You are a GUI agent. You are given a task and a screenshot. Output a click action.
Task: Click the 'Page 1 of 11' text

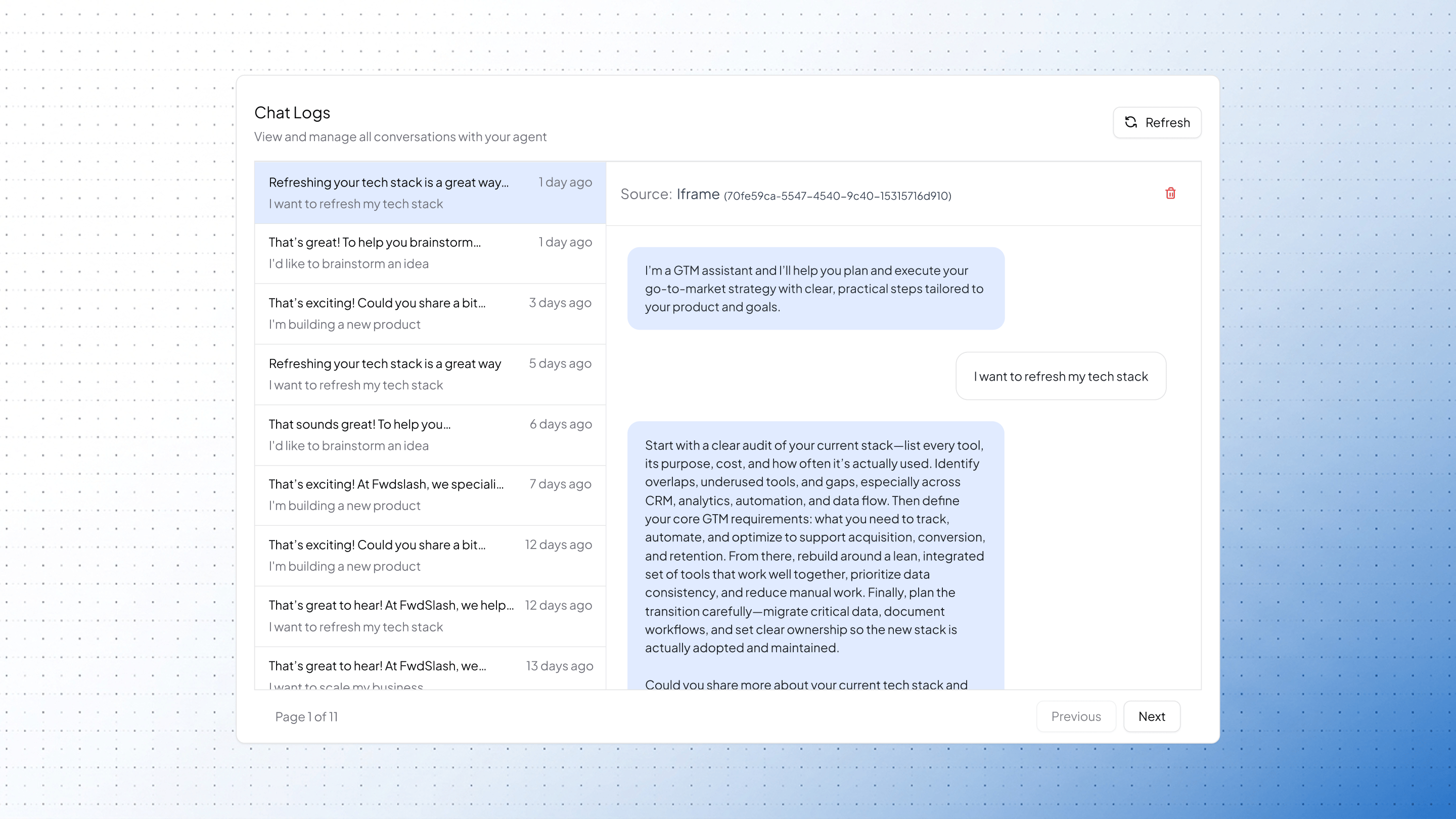coord(306,717)
